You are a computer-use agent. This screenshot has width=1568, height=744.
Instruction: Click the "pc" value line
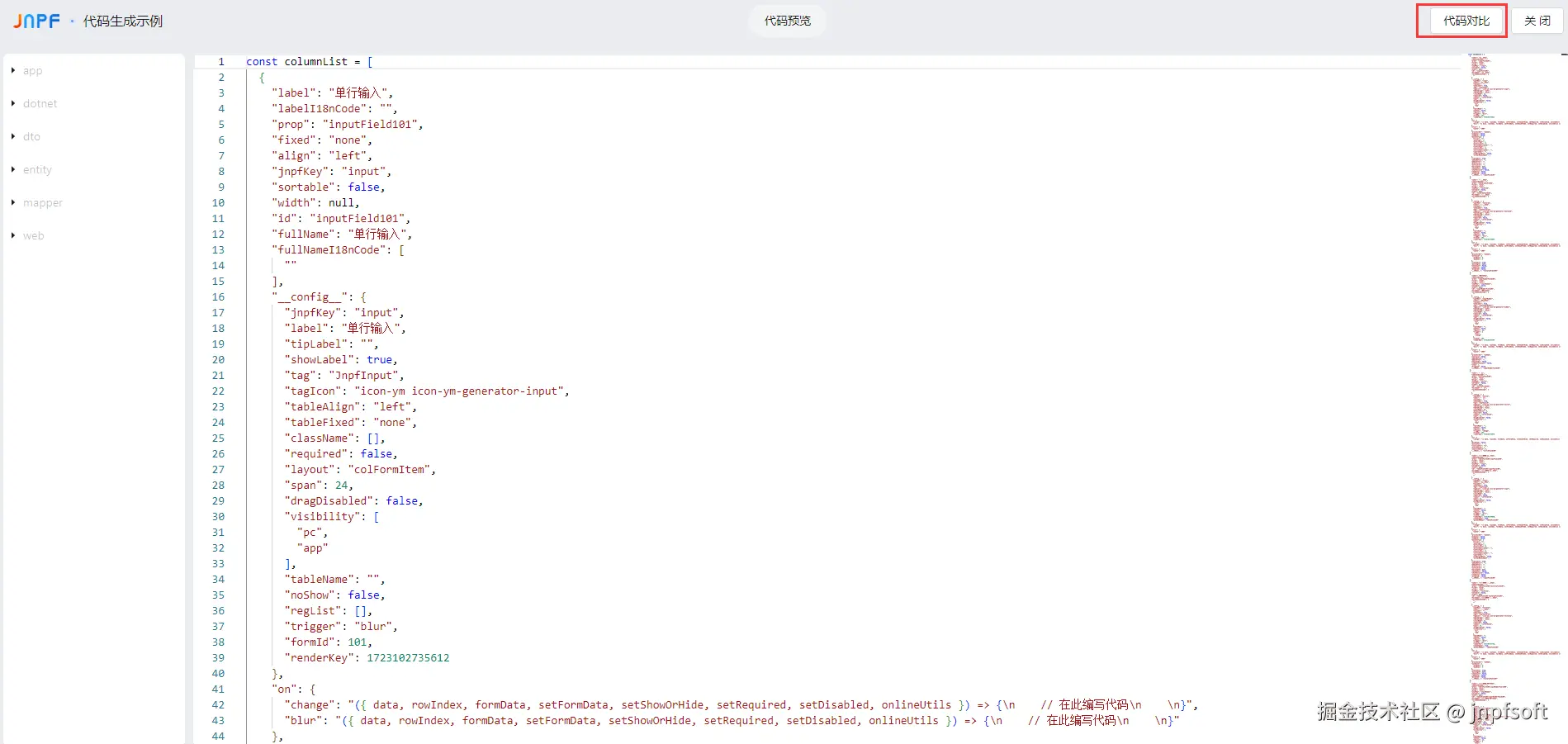[312, 533]
